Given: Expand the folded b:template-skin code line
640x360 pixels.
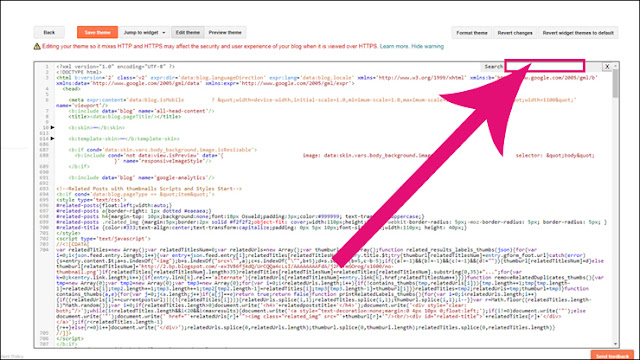Looking at the screenshot, I should pyautogui.click(x=52, y=139).
